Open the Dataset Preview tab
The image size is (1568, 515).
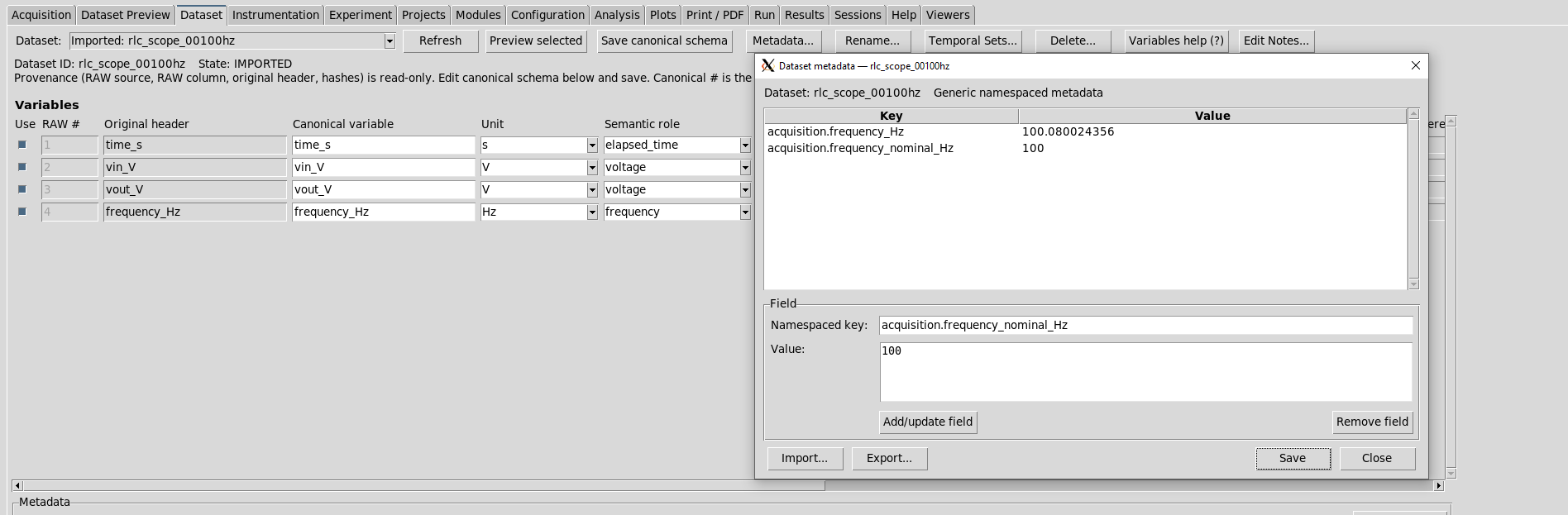[x=126, y=15]
